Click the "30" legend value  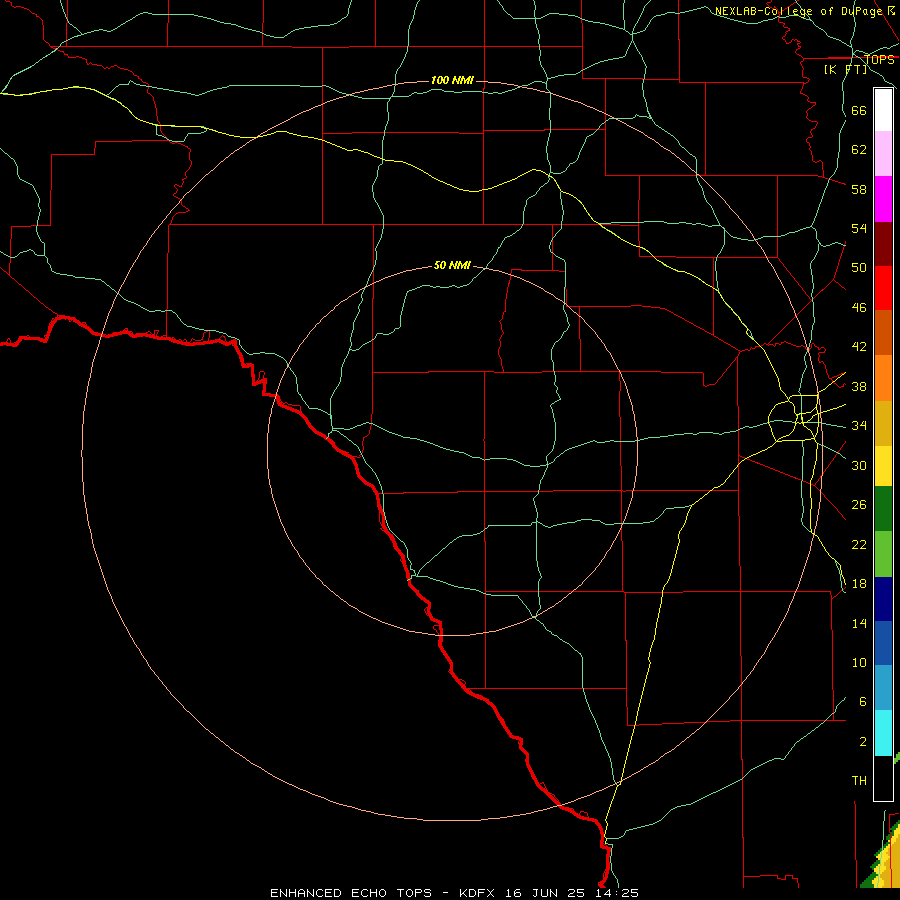pos(859,465)
